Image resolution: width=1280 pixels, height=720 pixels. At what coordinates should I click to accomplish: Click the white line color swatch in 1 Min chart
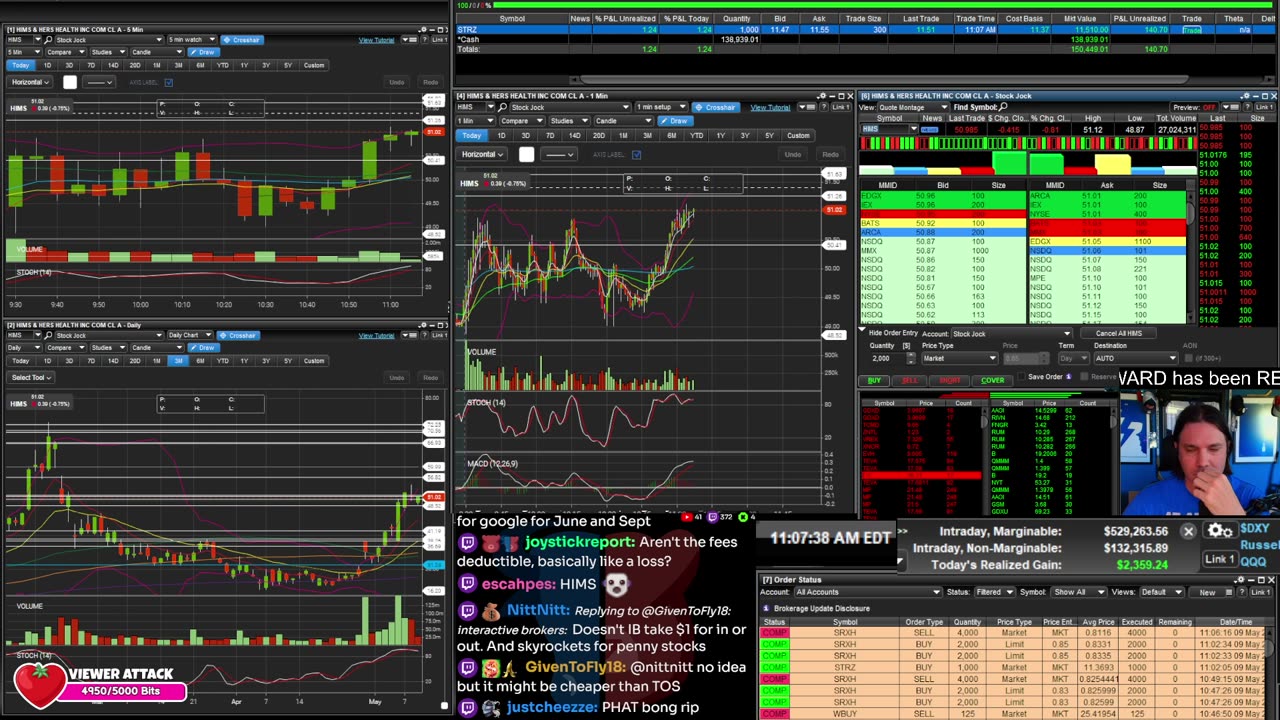tap(526, 155)
